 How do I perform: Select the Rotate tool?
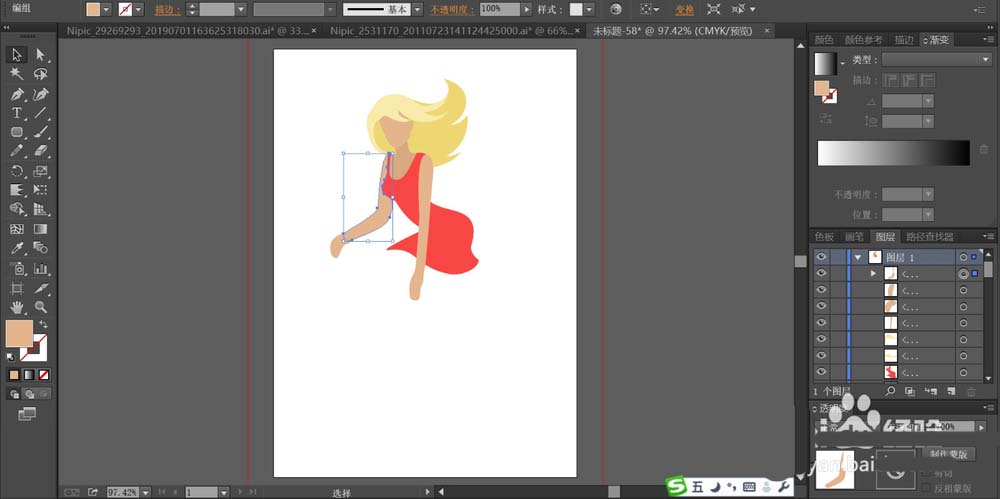17,171
